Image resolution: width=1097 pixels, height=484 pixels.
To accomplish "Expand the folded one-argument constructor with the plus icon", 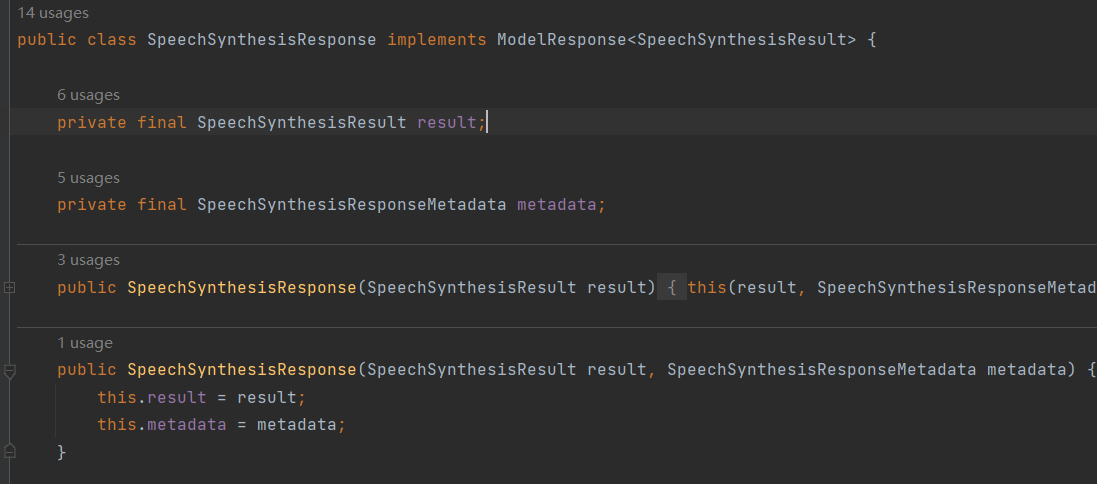I will pyautogui.click(x=9, y=287).
